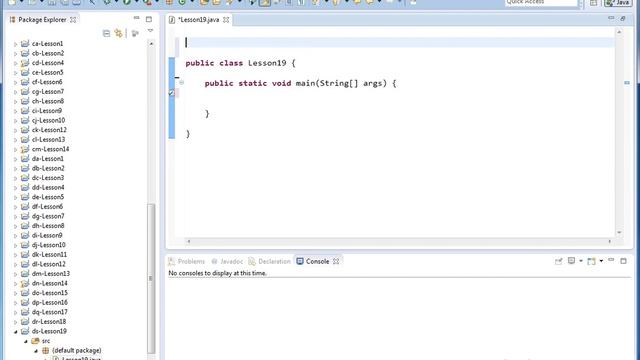Close the Package Explorer tab

tap(73, 20)
